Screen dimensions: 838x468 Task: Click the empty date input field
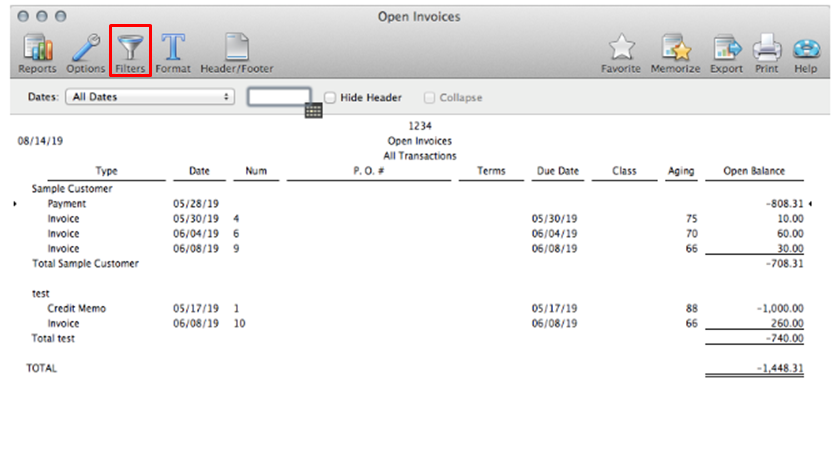pyautogui.click(x=279, y=97)
